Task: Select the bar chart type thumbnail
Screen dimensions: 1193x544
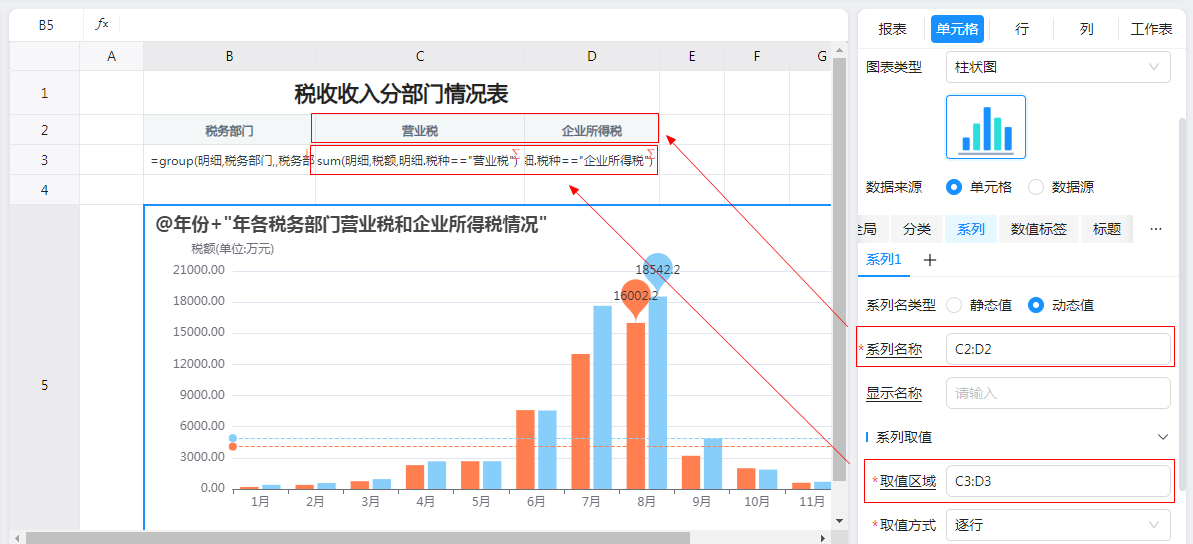Action: coord(985,127)
